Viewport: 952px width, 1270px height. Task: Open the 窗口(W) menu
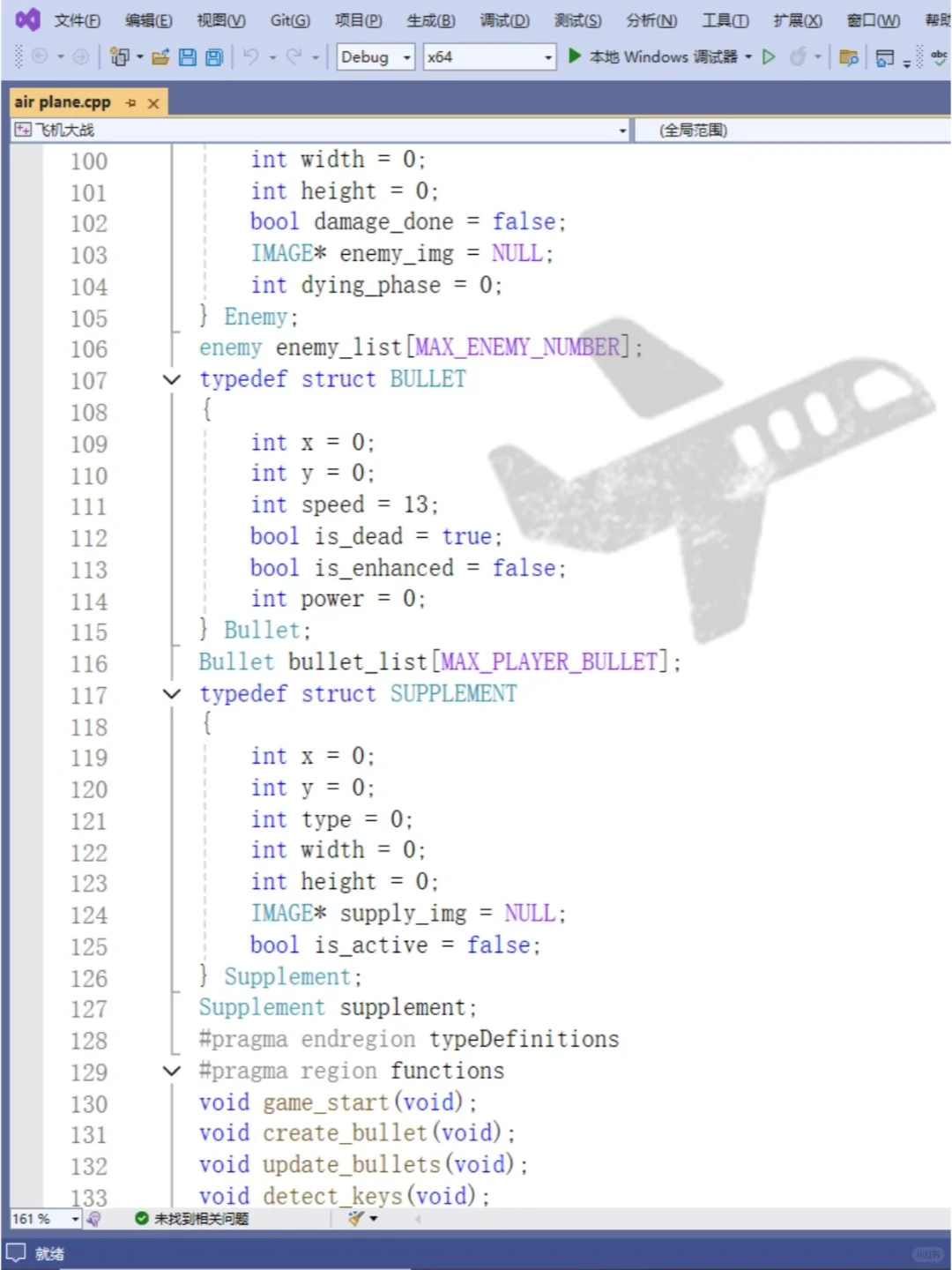[x=874, y=20]
